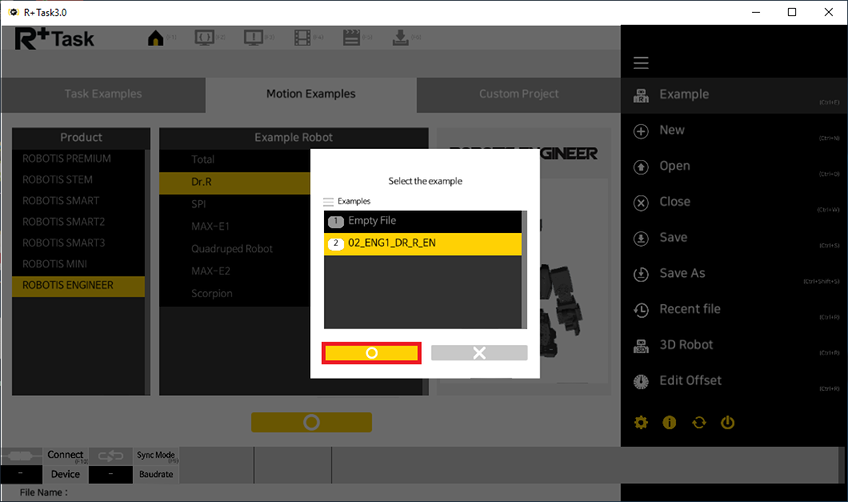
Task: Click the Save As circle icon
Action: pos(641,274)
